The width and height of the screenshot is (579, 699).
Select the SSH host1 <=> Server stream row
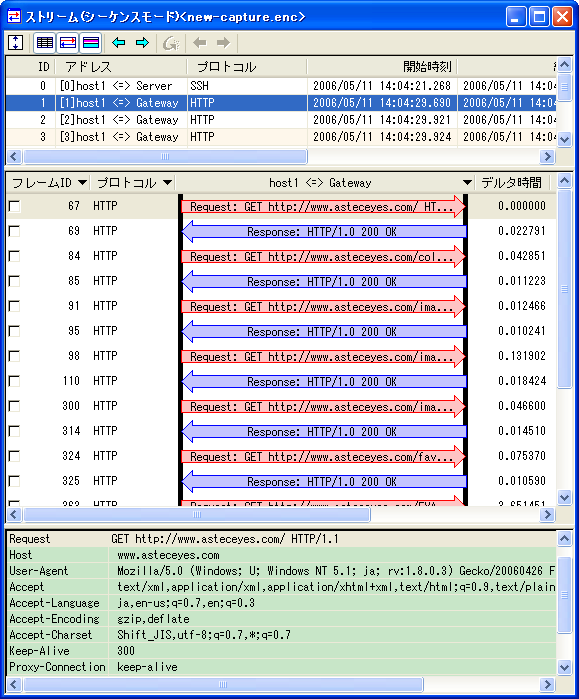pyautogui.click(x=281, y=86)
